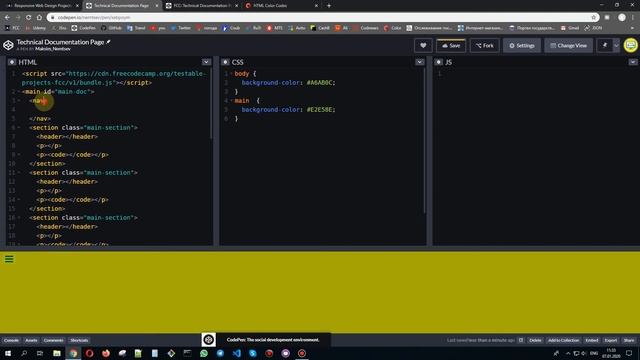Click the #E2E58E color value in CSS
This screenshot has height=360, width=640.
(320, 109)
